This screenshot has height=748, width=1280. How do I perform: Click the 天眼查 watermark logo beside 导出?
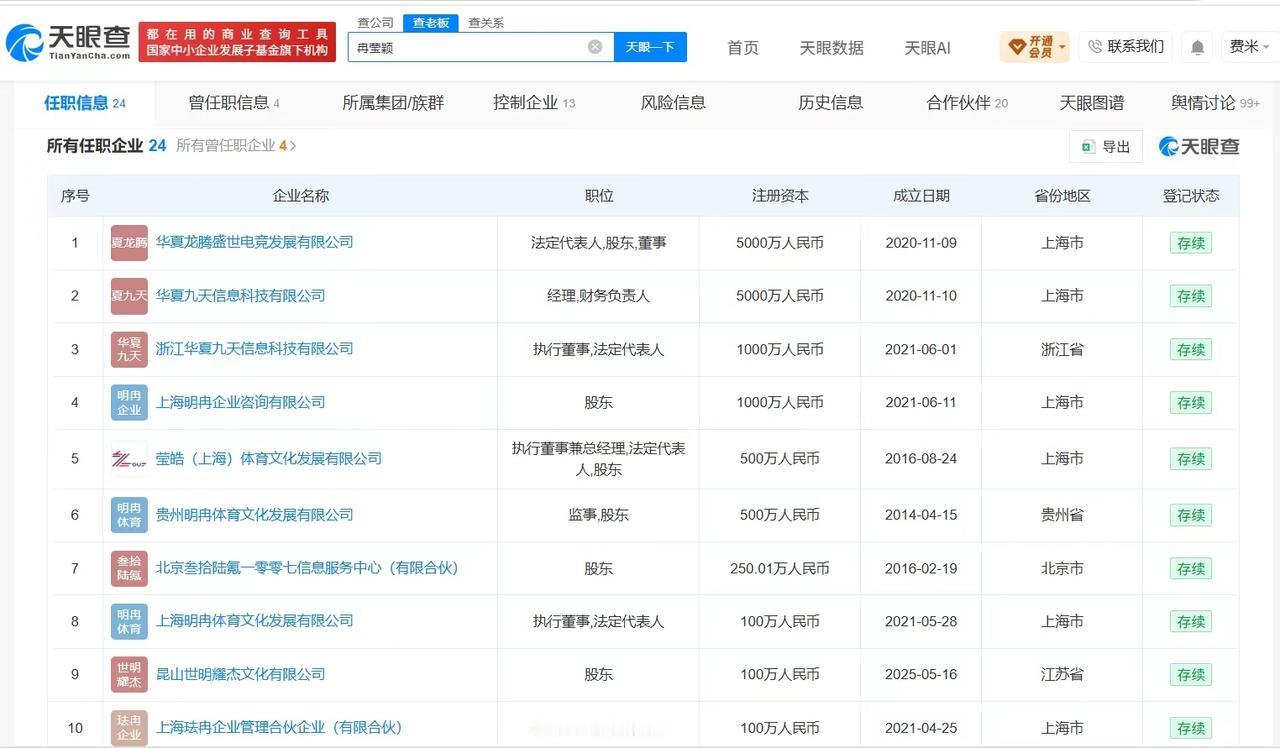pos(1199,147)
